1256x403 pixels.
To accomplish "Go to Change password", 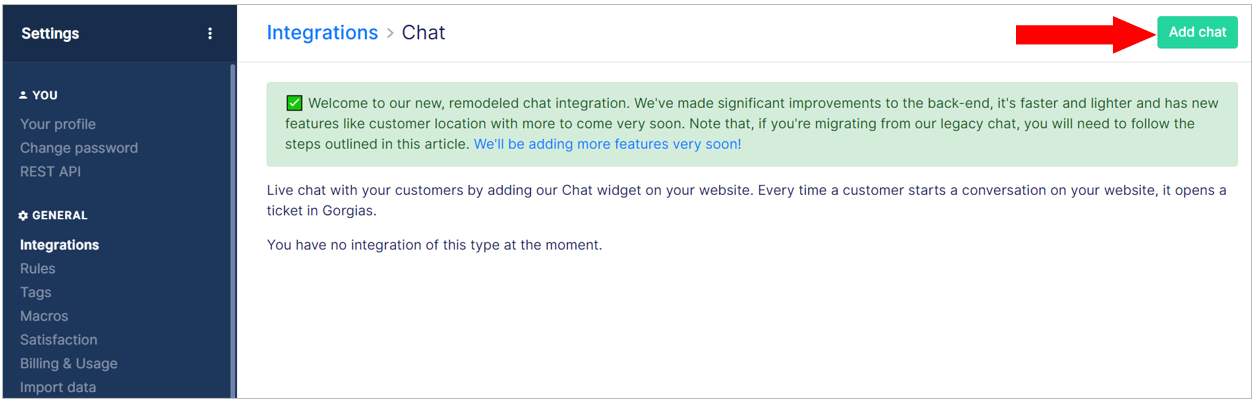I will (79, 148).
